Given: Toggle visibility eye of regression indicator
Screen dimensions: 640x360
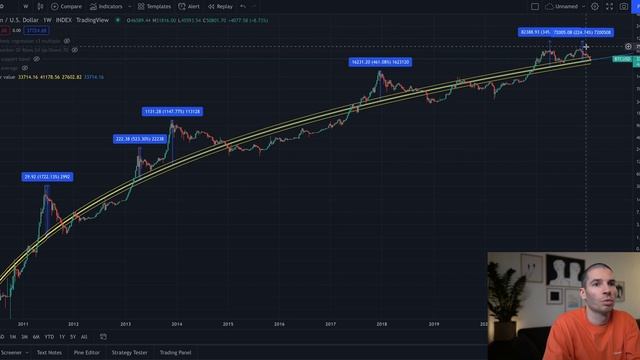Looking at the screenshot, I should point(67,41).
